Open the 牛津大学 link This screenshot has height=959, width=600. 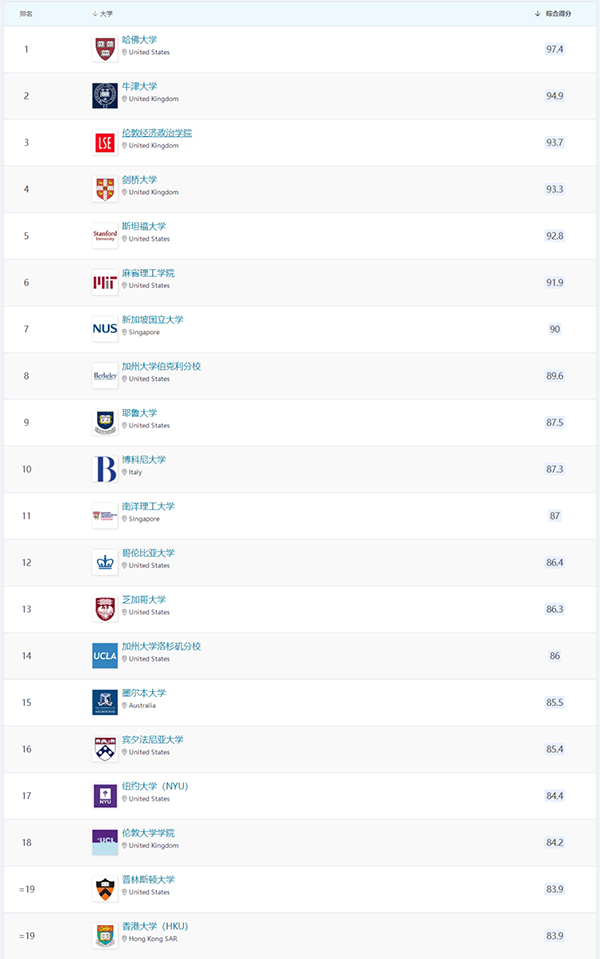click(139, 86)
